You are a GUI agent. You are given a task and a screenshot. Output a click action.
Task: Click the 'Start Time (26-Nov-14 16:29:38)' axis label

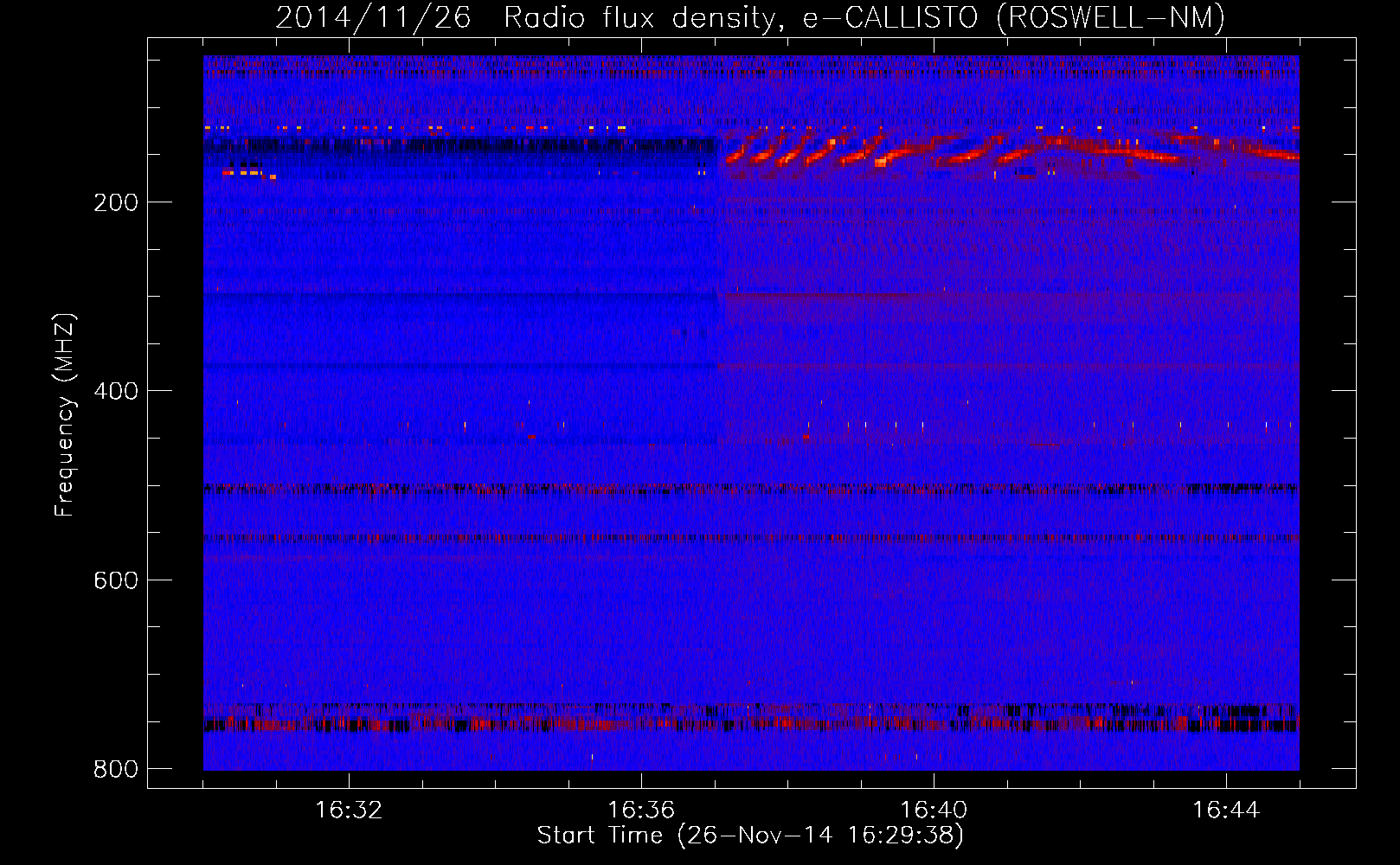click(750, 836)
